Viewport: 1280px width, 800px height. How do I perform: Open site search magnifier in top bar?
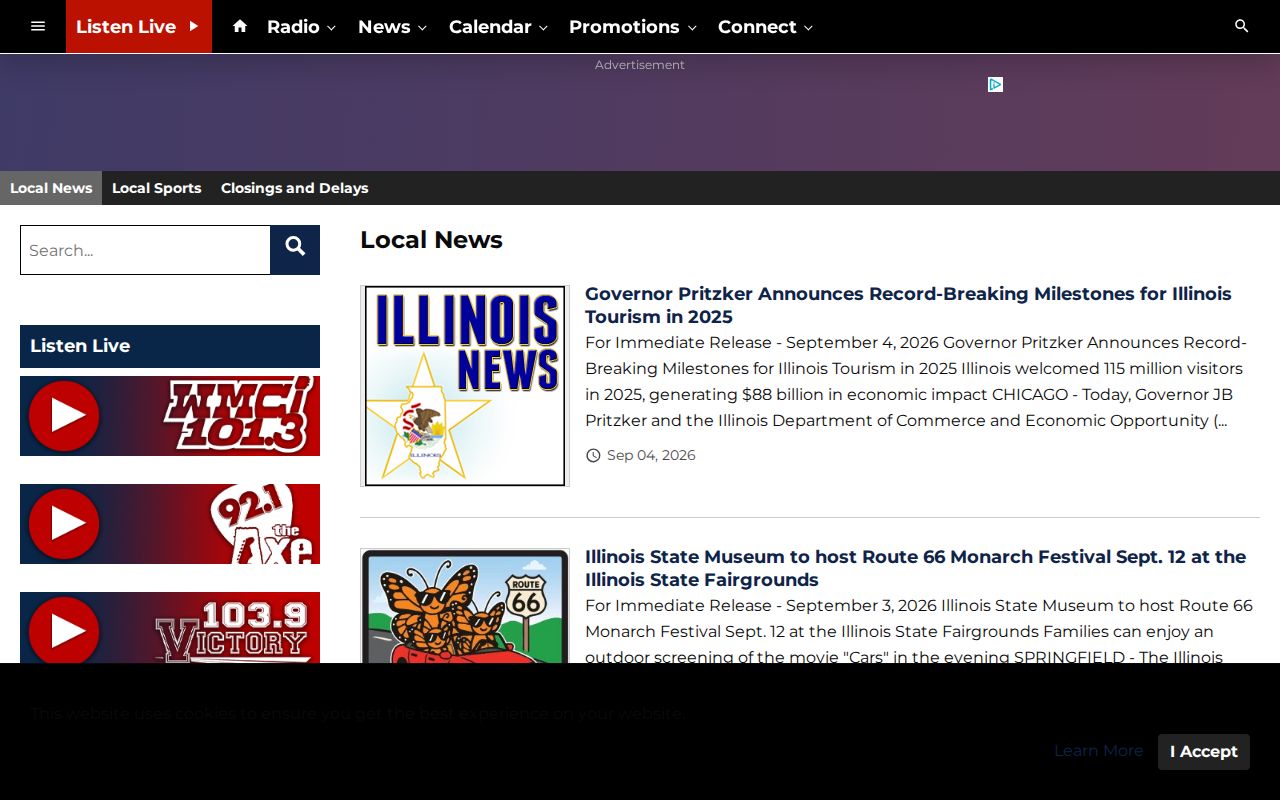[x=1242, y=26]
